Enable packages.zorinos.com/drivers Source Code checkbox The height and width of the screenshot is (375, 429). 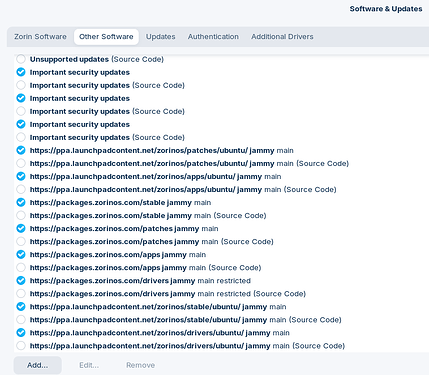pyautogui.click(x=21, y=294)
